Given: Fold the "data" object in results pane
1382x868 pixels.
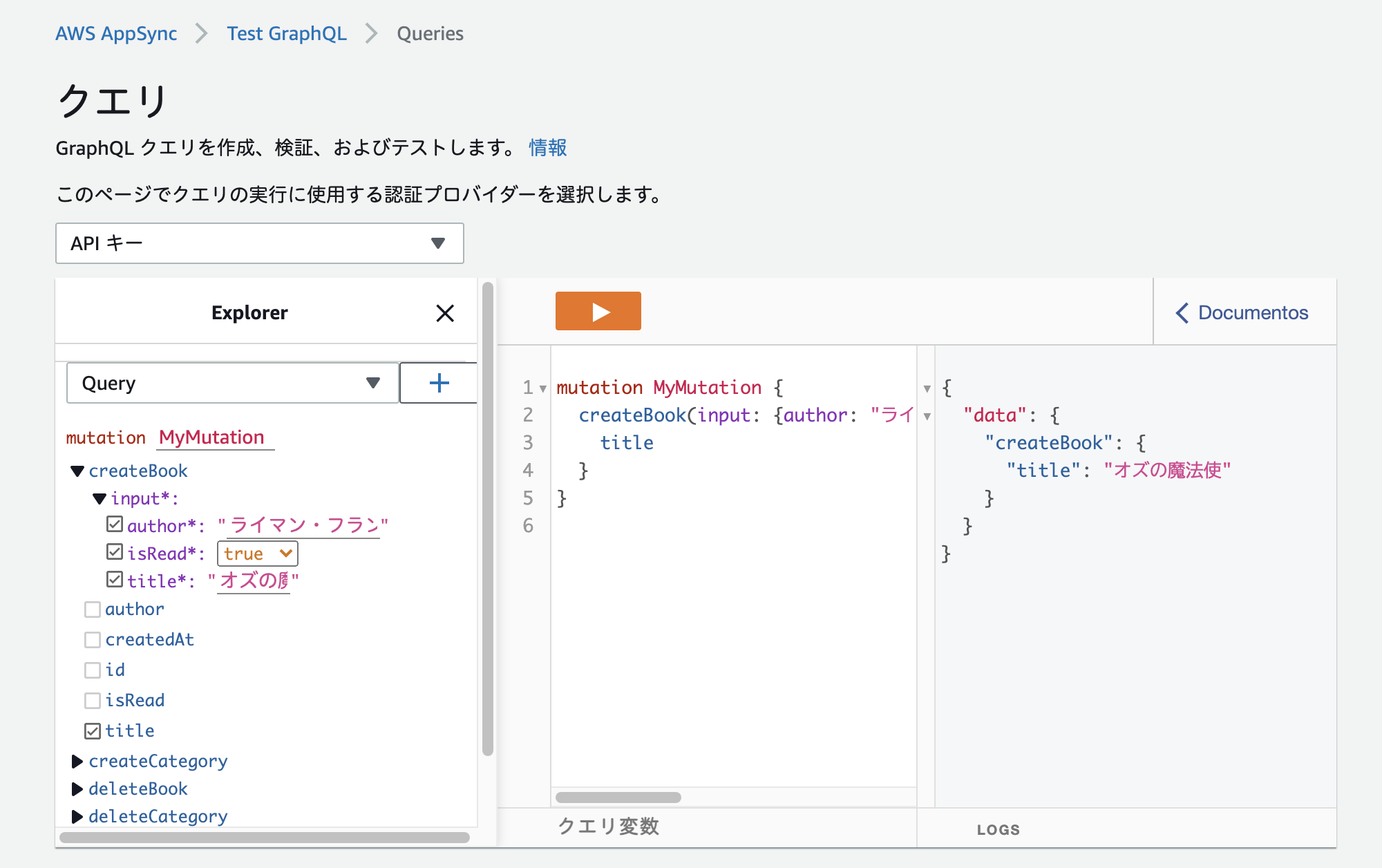Looking at the screenshot, I should pos(927,416).
